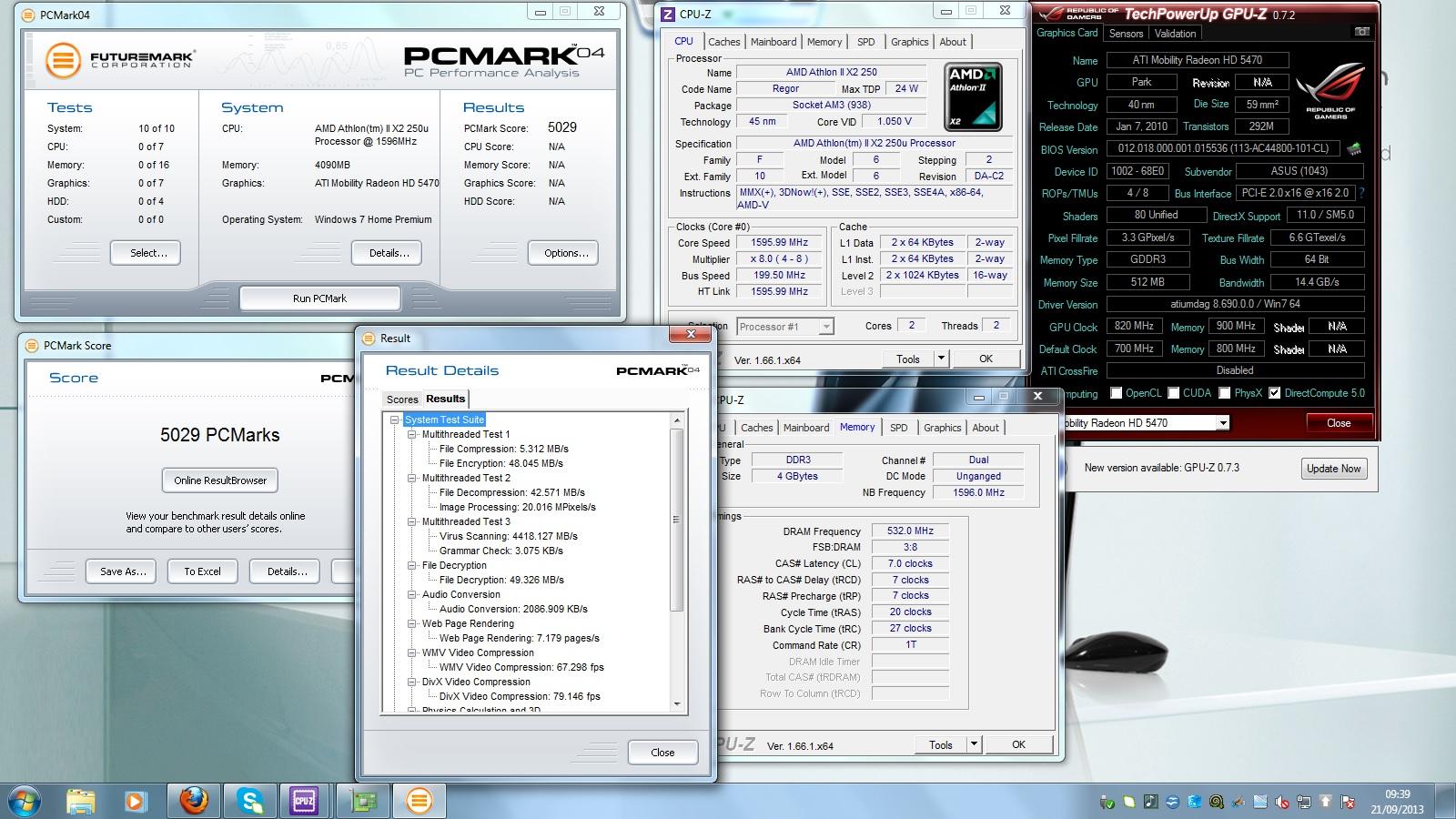
Task: Click Update Now for GPU-Z
Action: pyautogui.click(x=1333, y=469)
